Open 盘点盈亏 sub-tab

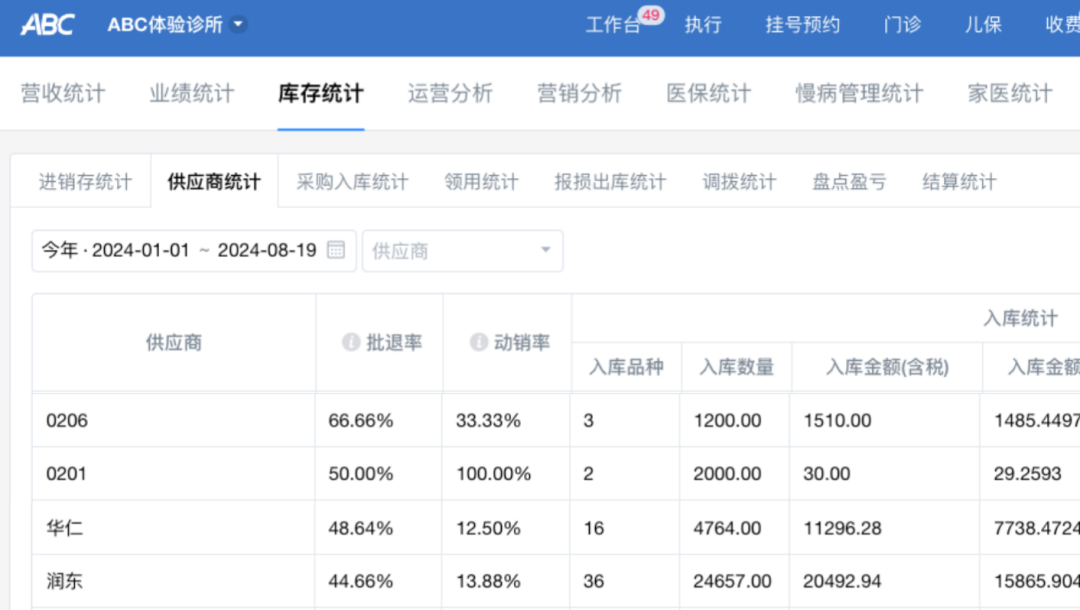tap(849, 182)
